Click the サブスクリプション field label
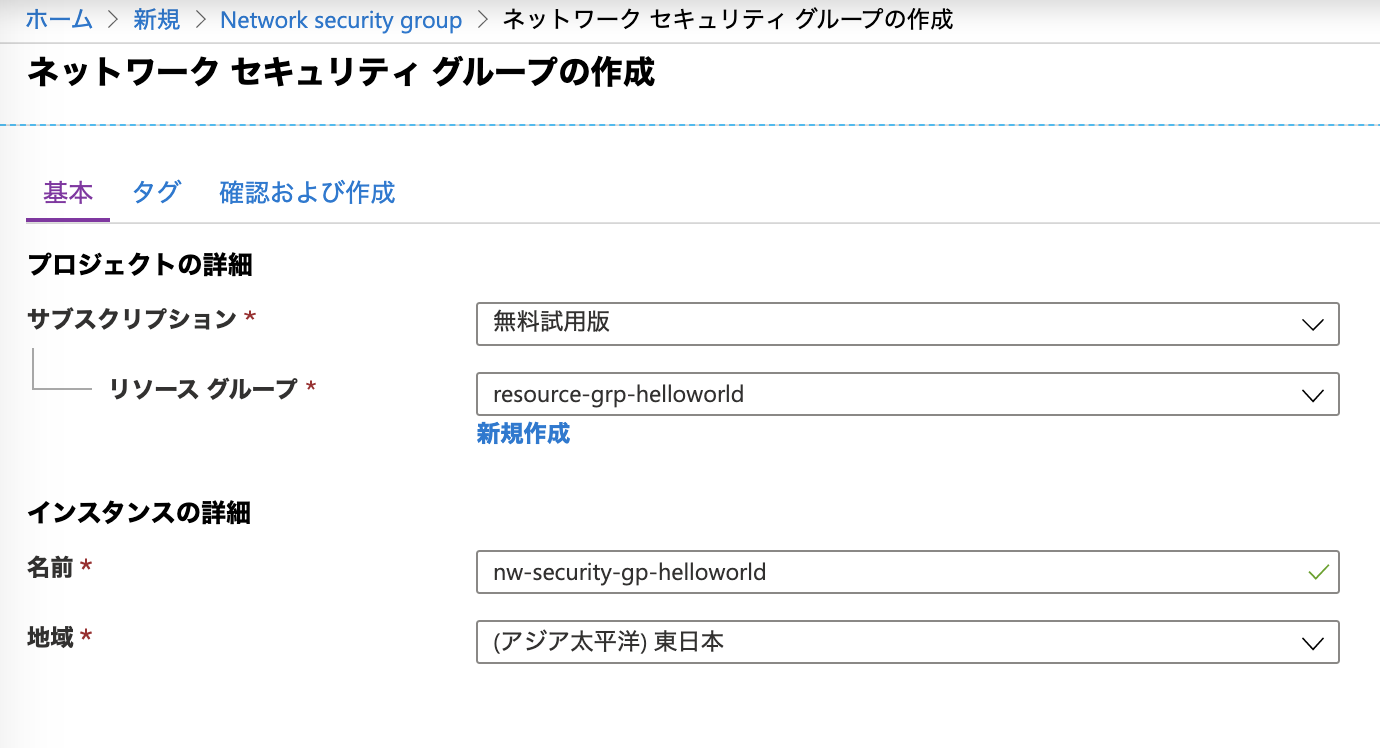This screenshot has width=1380, height=748. 131,319
